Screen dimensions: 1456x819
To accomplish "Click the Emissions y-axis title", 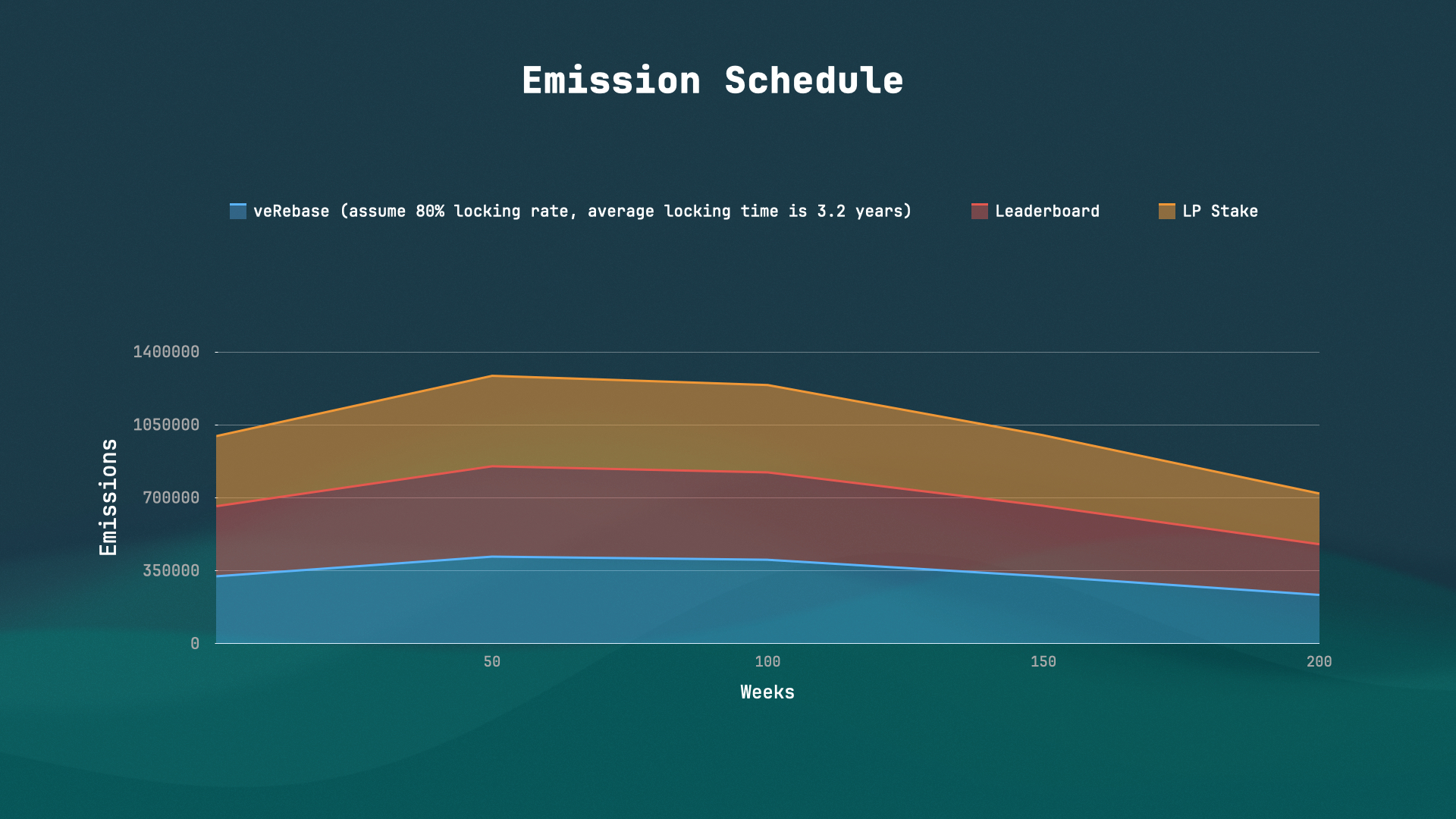I will pos(108,497).
